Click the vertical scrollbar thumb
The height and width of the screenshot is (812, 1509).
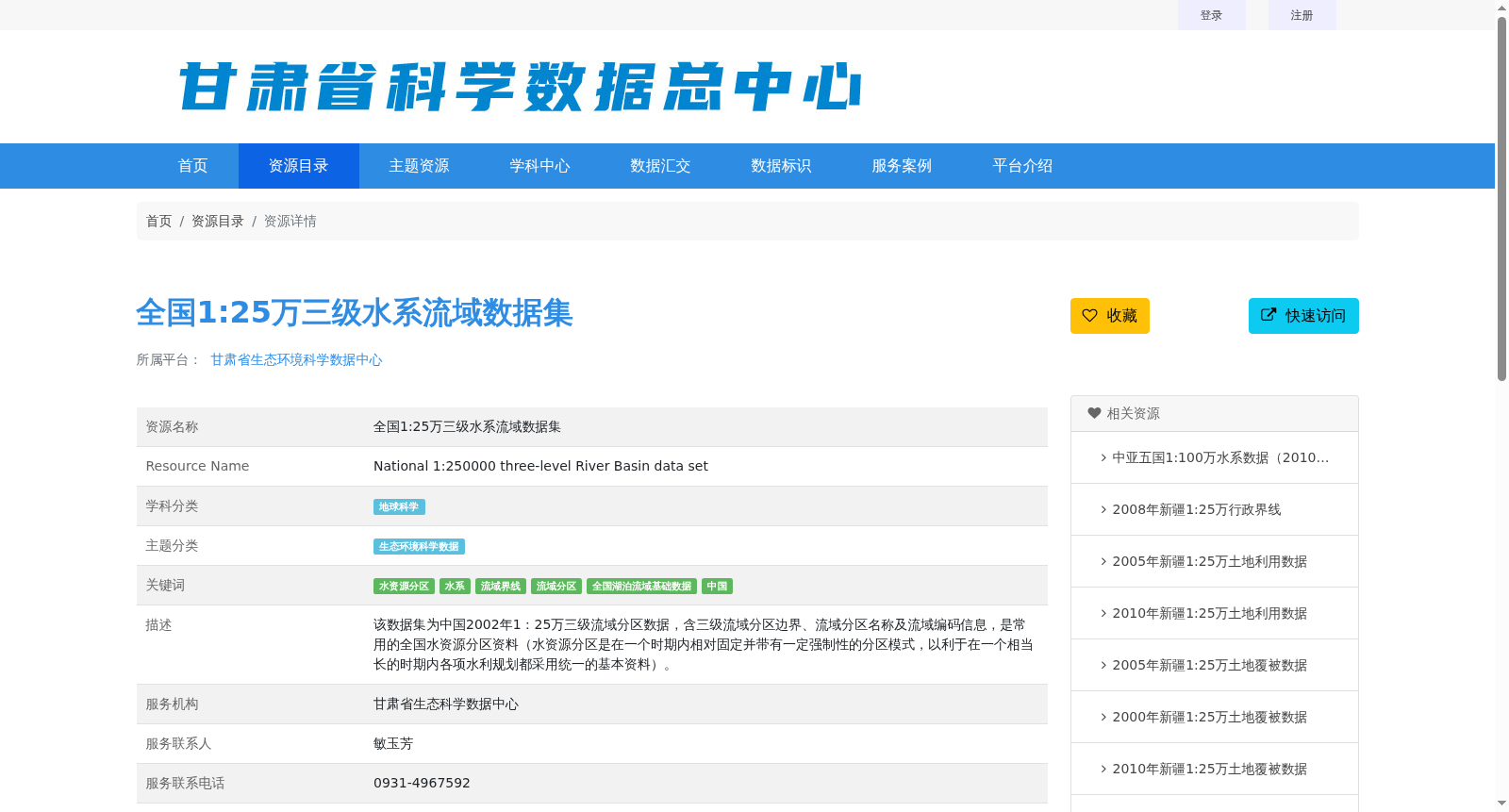[1501, 198]
